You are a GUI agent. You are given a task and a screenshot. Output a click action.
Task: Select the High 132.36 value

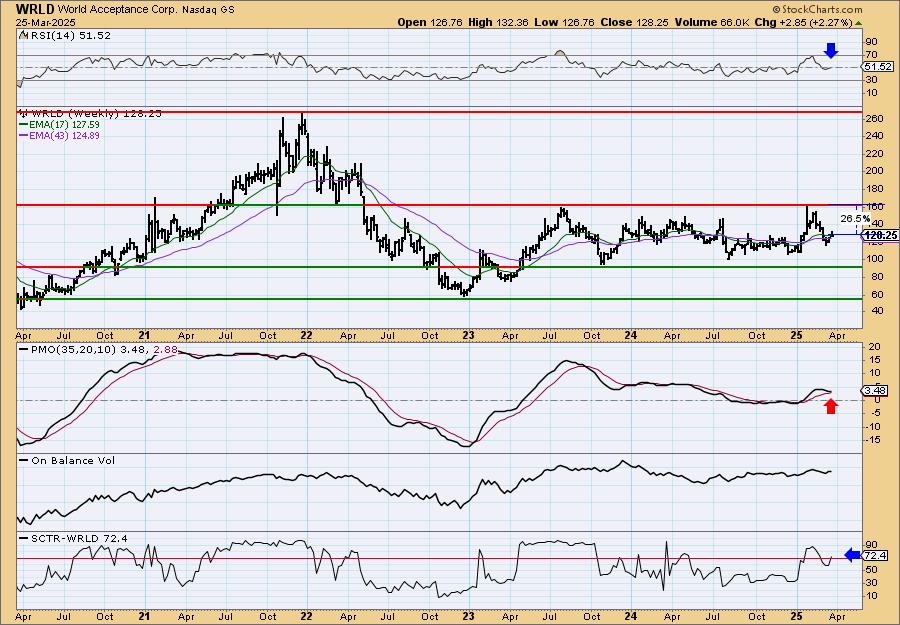(x=498, y=22)
